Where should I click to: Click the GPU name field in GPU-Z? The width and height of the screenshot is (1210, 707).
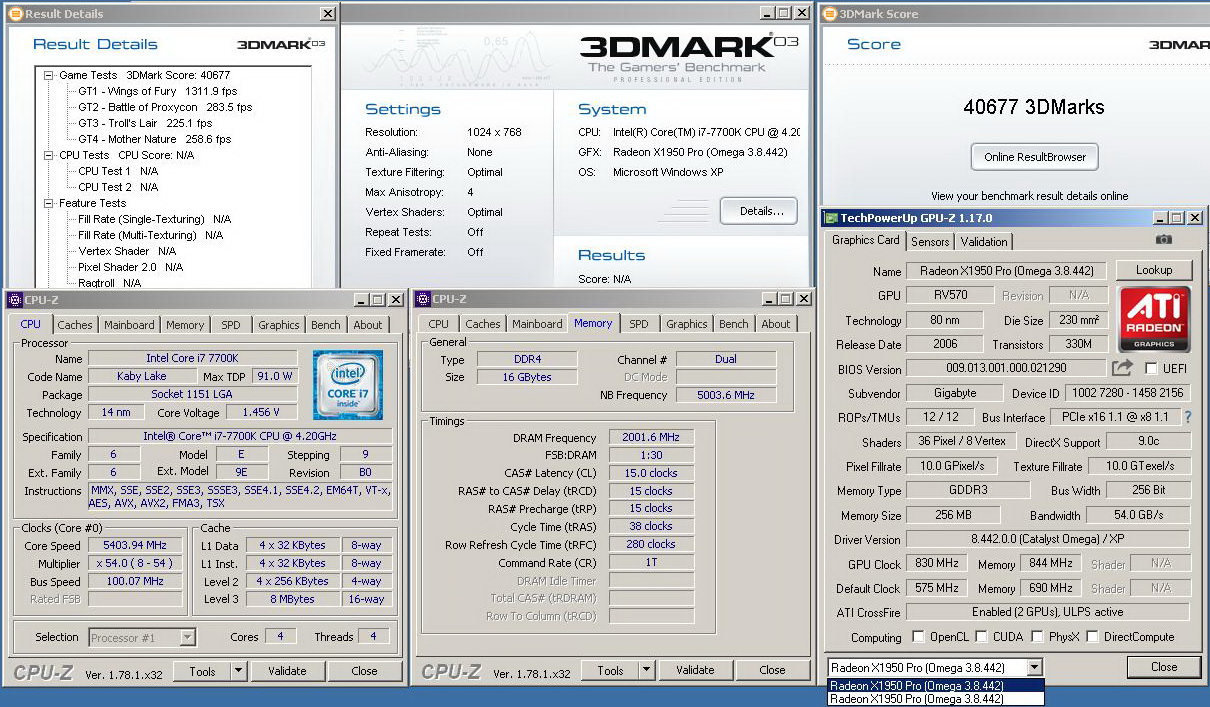[x=1007, y=271]
